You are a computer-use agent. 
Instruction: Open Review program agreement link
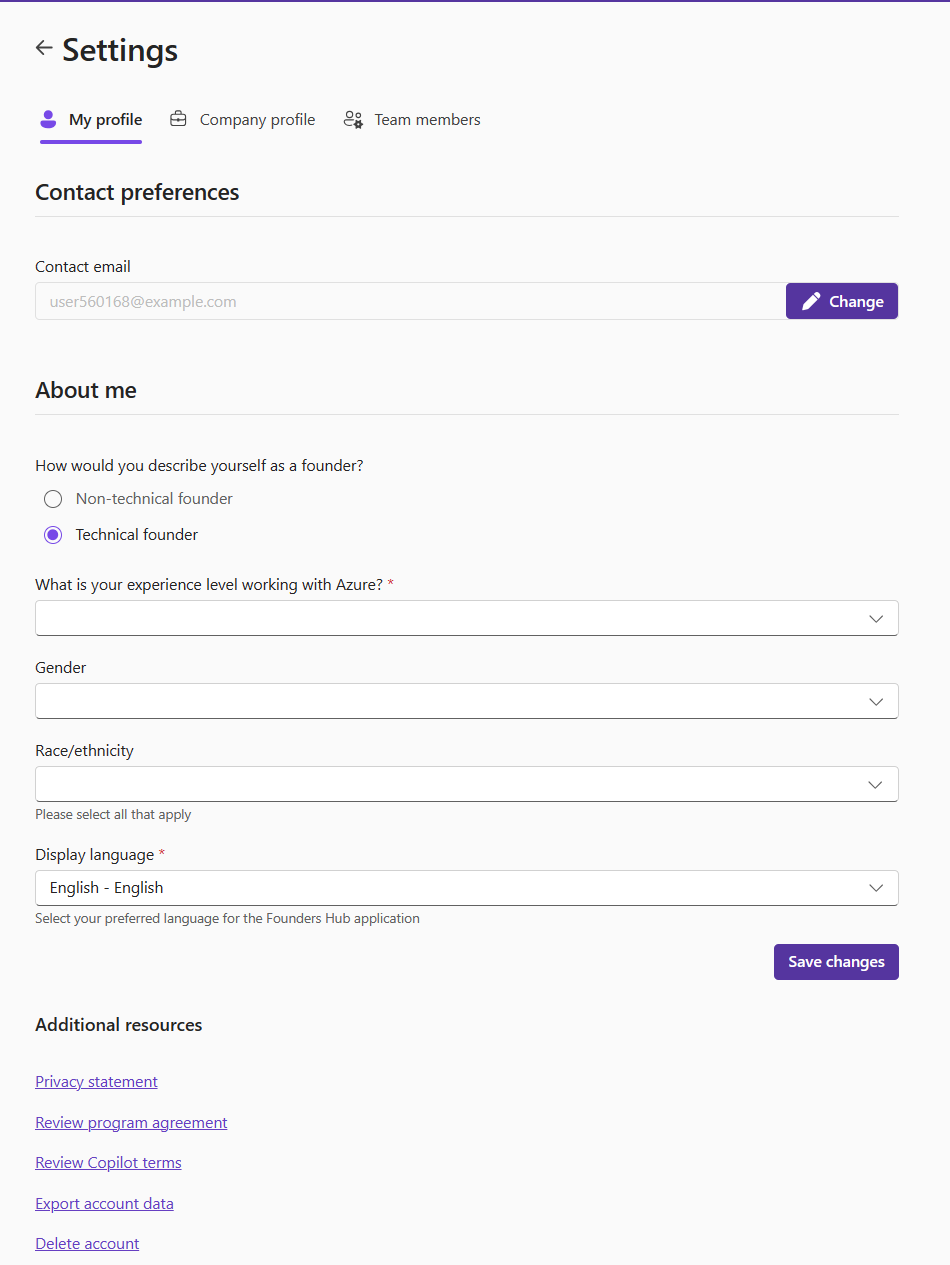[x=131, y=1123]
